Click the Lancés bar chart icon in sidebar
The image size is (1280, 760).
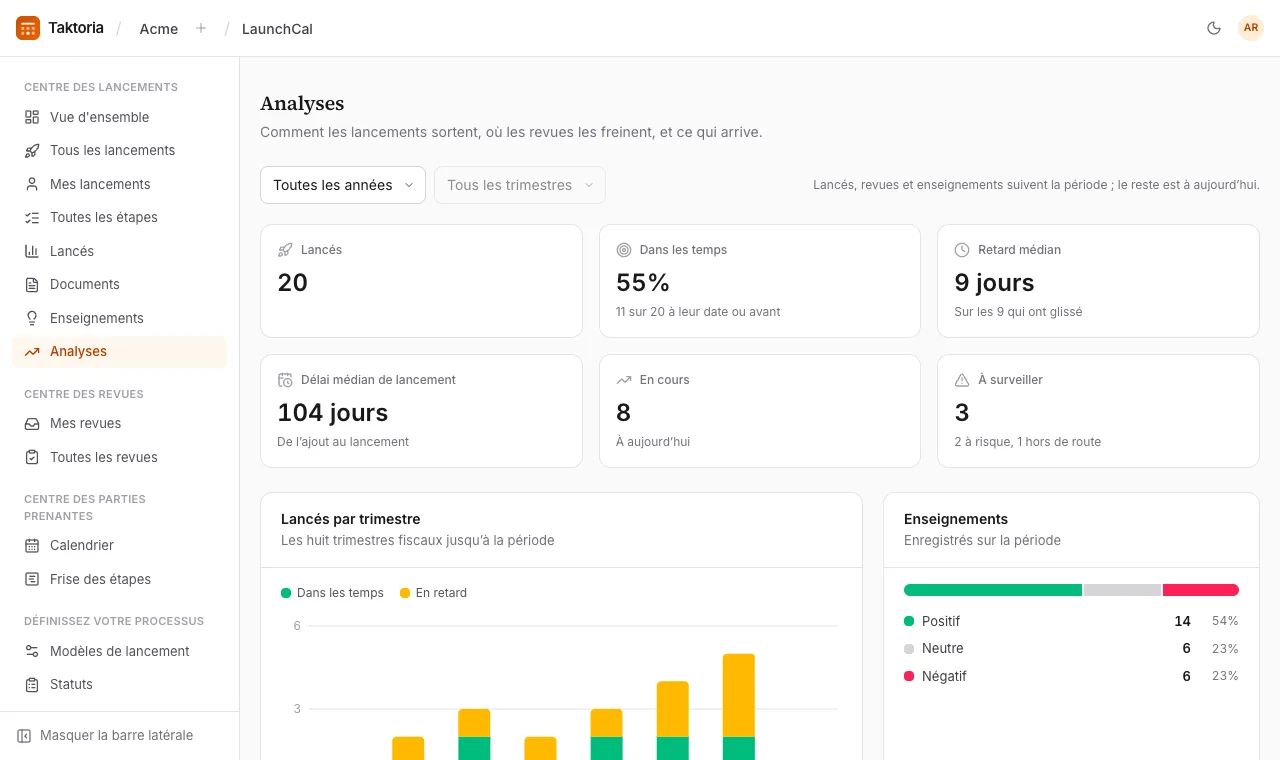pyautogui.click(x=32, y=251)
